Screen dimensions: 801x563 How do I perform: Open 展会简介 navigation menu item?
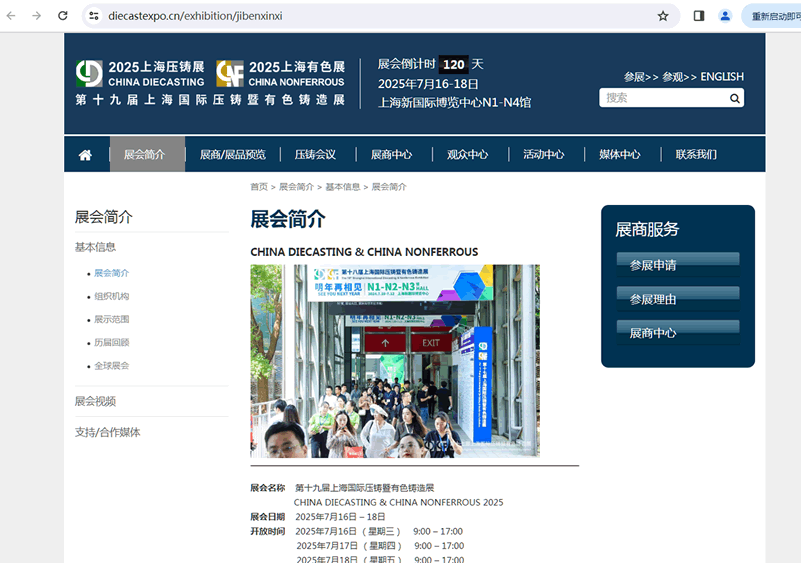click(147, 154)
